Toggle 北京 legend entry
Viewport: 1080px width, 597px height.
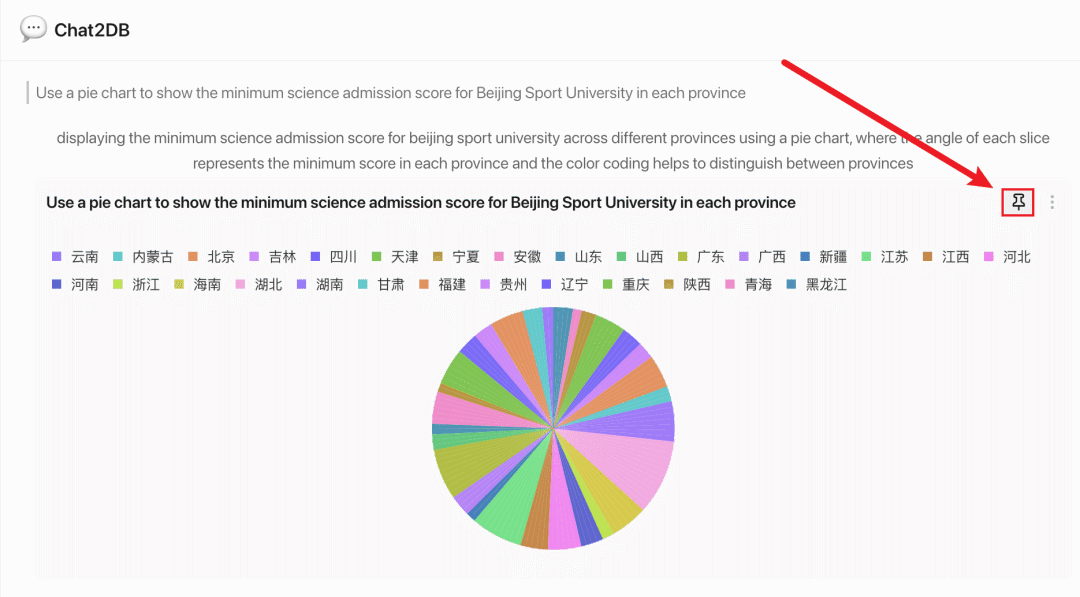point(211,257)
